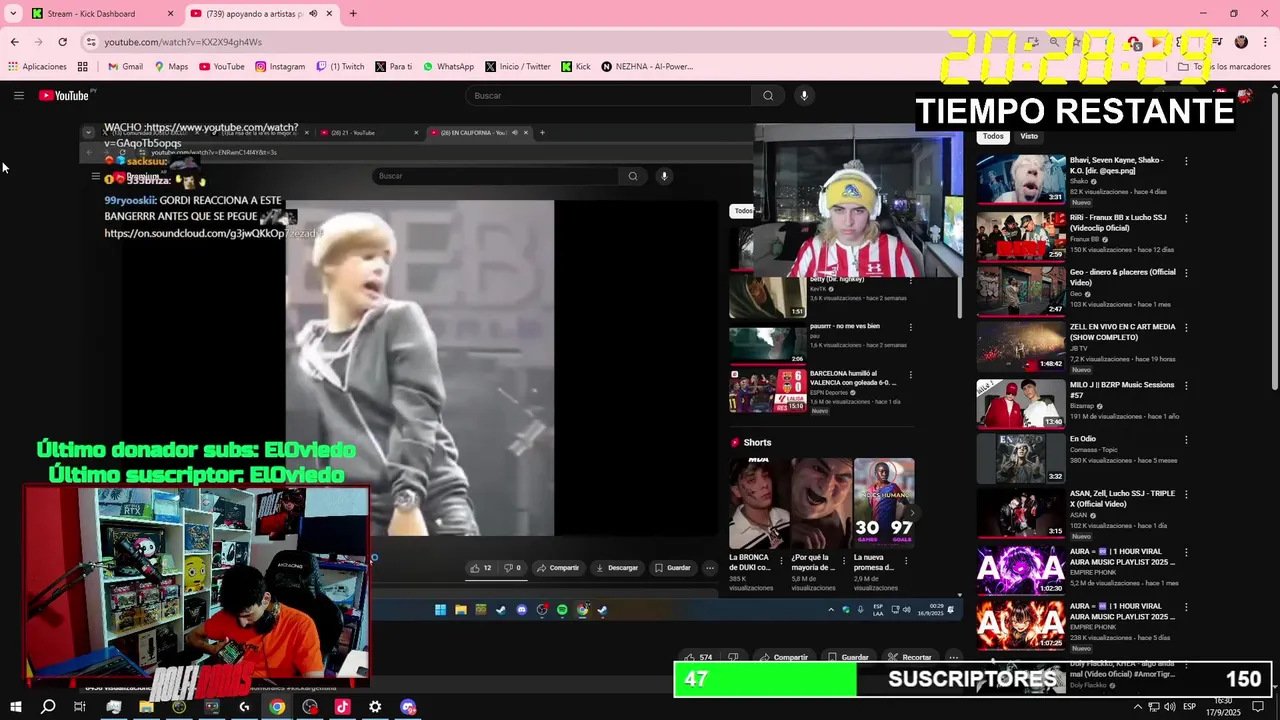Open more options for Bhavi K.O. video

point(1186,161)
